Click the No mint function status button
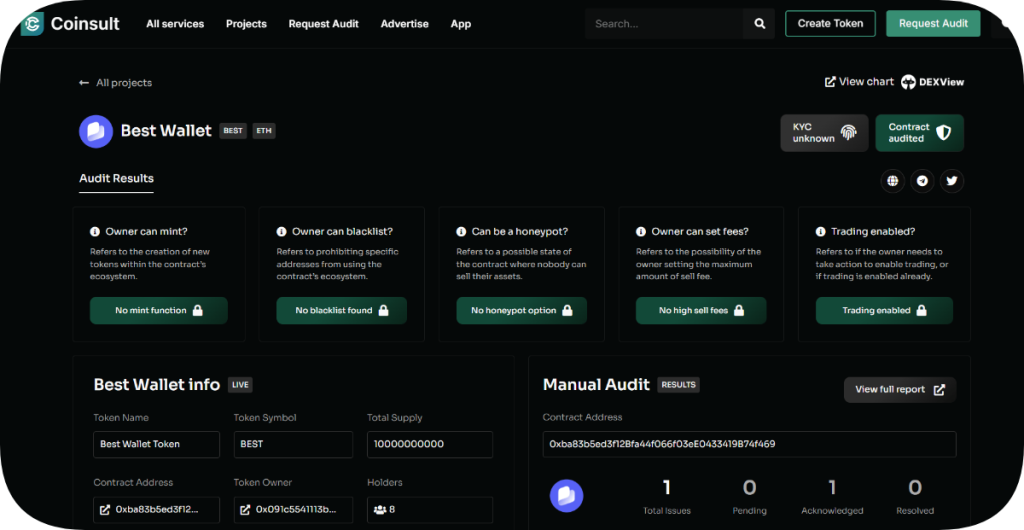Screen dimensions: 1024x530 click(159, 311)
